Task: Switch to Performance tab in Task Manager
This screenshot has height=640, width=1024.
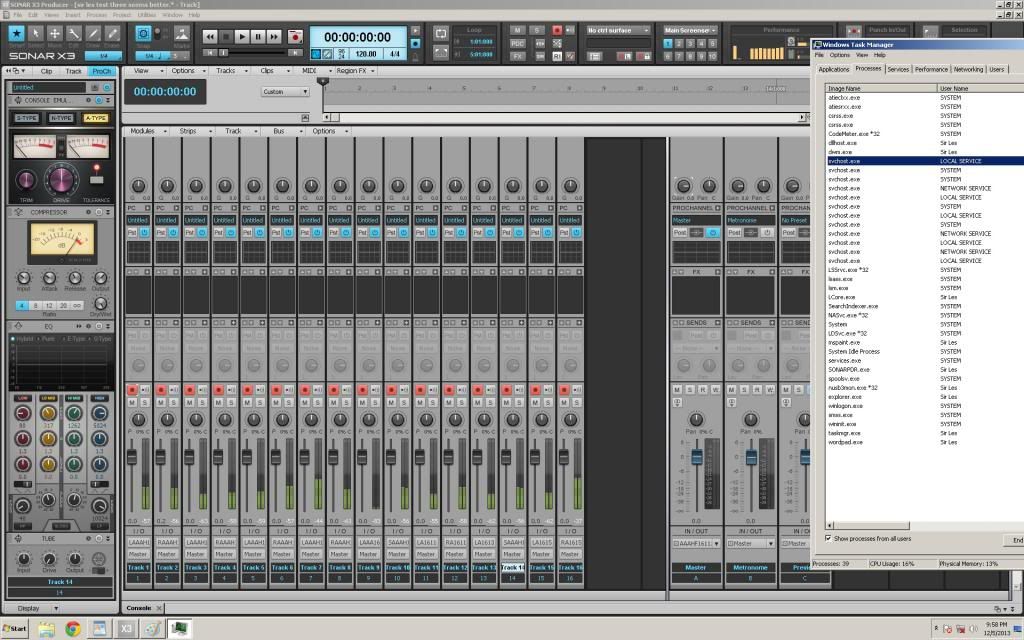Action: (x=931, y=69)
